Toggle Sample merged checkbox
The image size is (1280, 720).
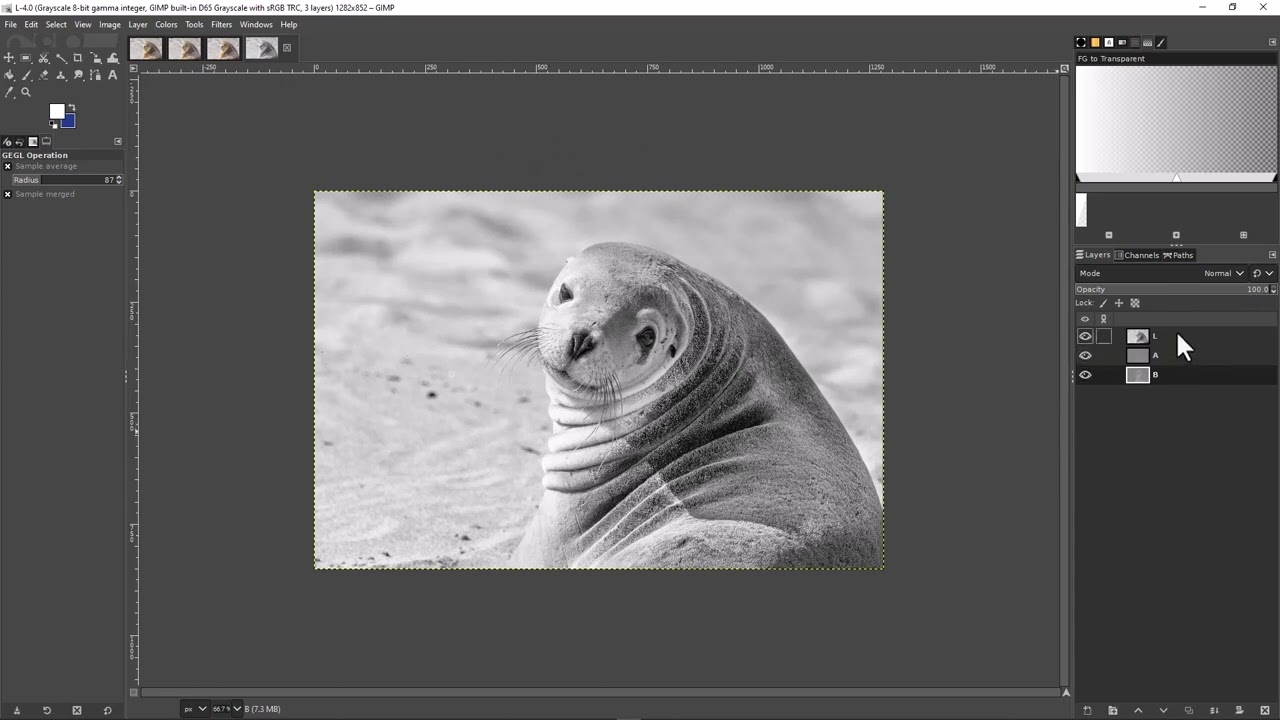7,194
